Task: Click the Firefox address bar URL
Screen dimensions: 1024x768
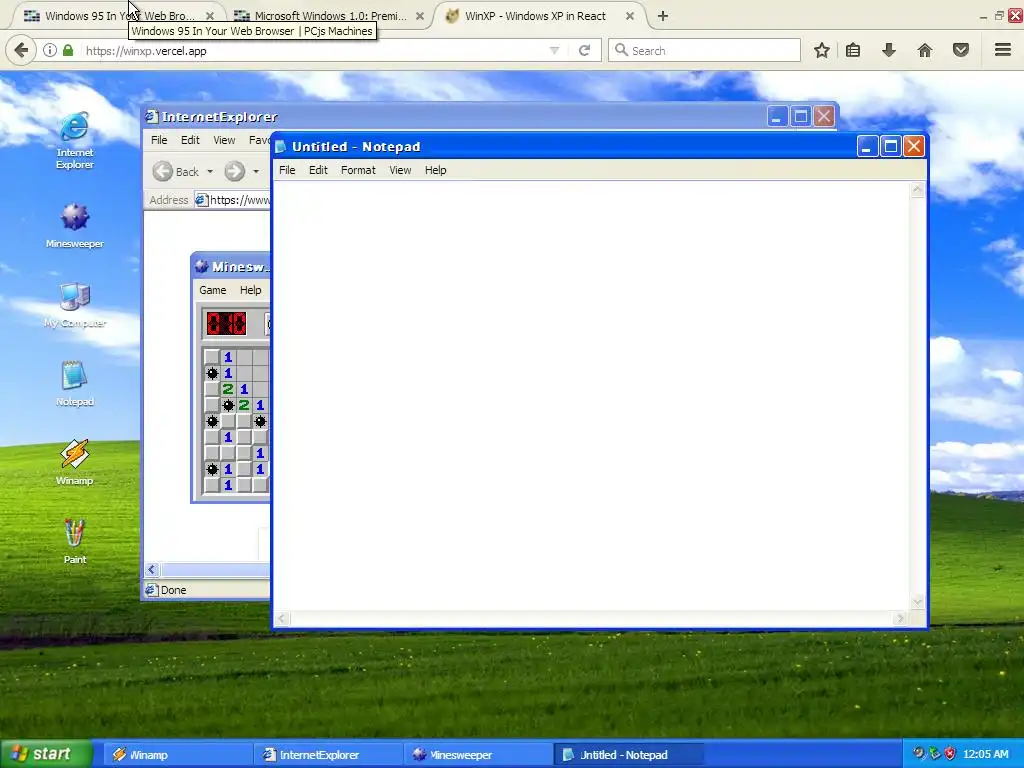Action: click(146, 51)
